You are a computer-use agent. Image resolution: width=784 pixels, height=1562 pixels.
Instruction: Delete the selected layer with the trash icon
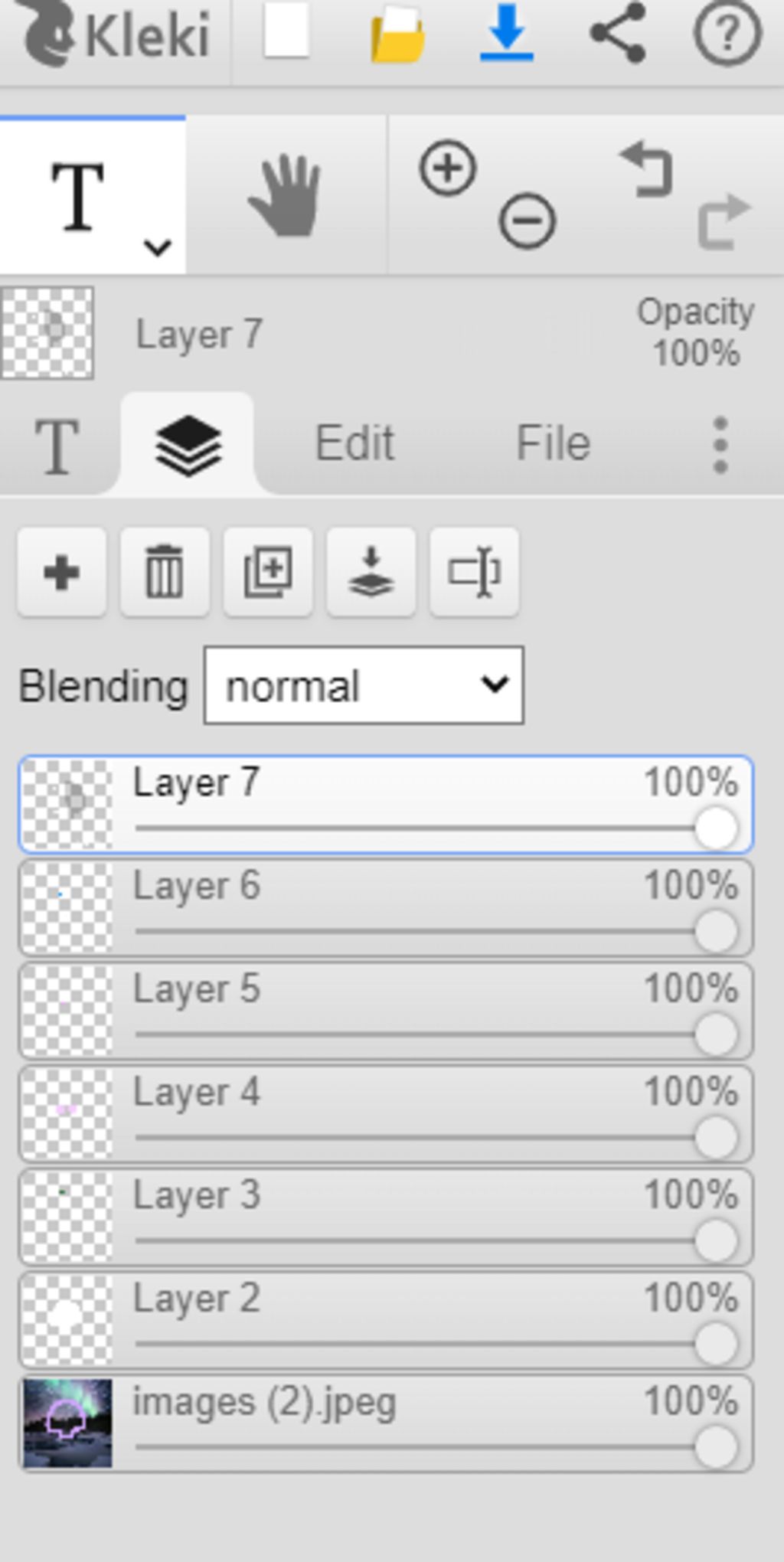(165, 572)
